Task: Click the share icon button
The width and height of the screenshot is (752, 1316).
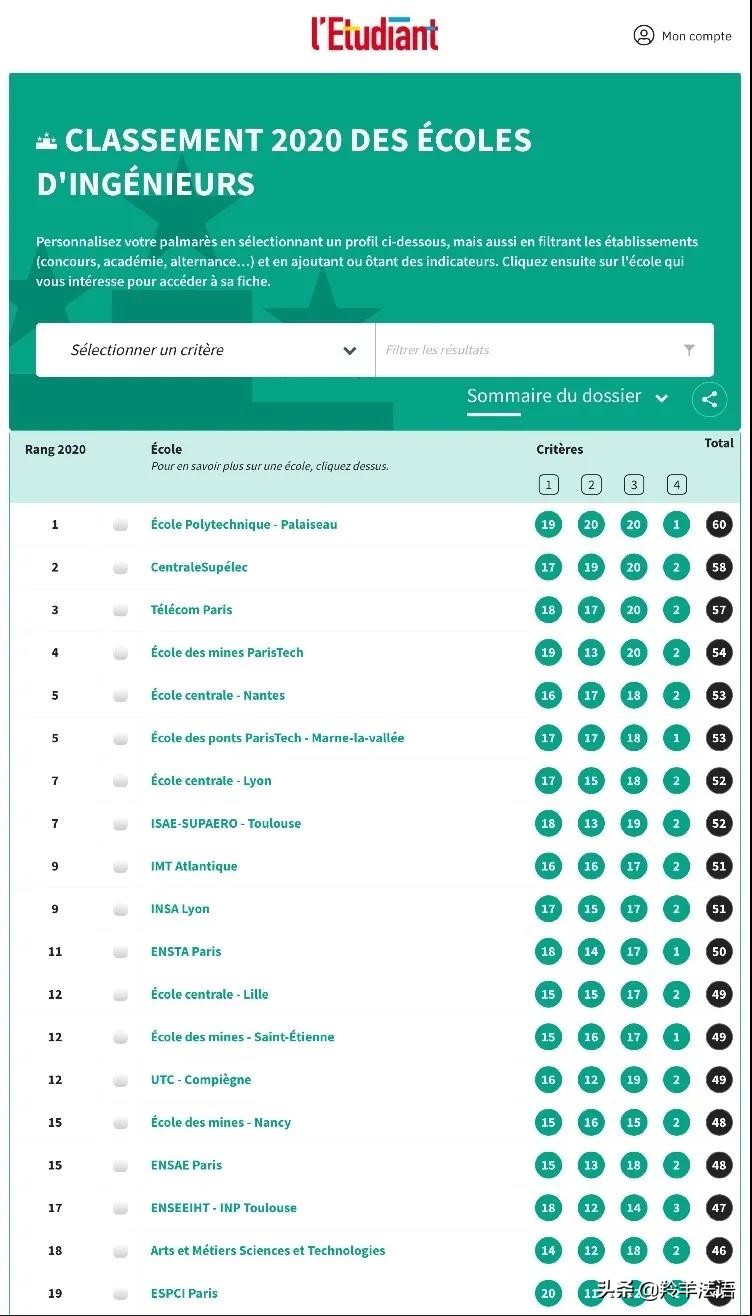Action: [x=709, y=399]
